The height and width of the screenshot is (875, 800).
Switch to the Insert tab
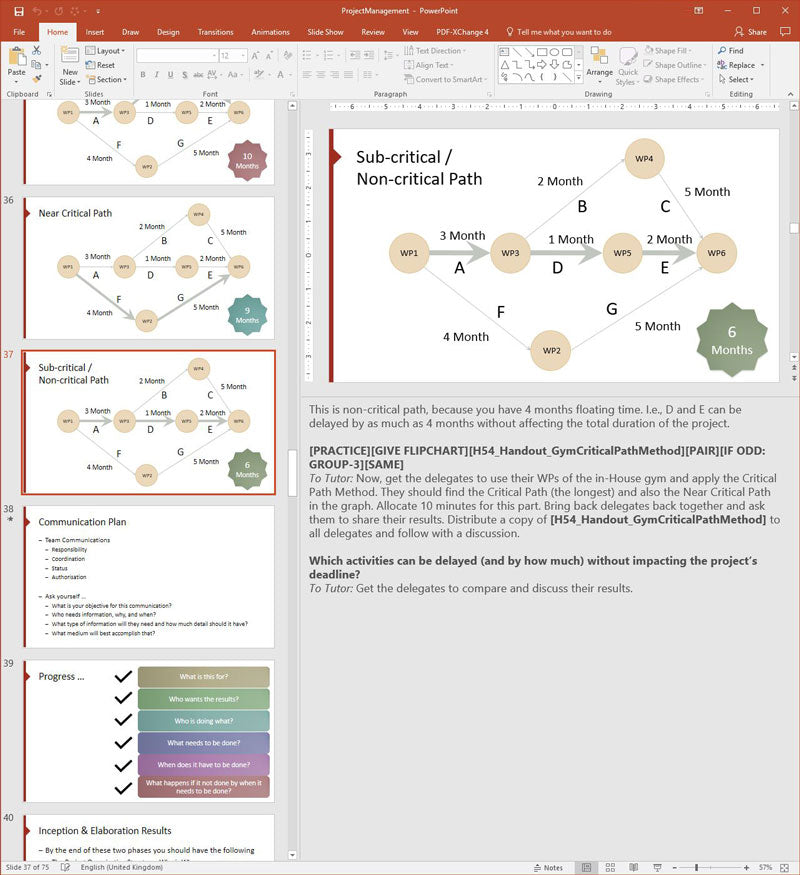click(94, 32)
